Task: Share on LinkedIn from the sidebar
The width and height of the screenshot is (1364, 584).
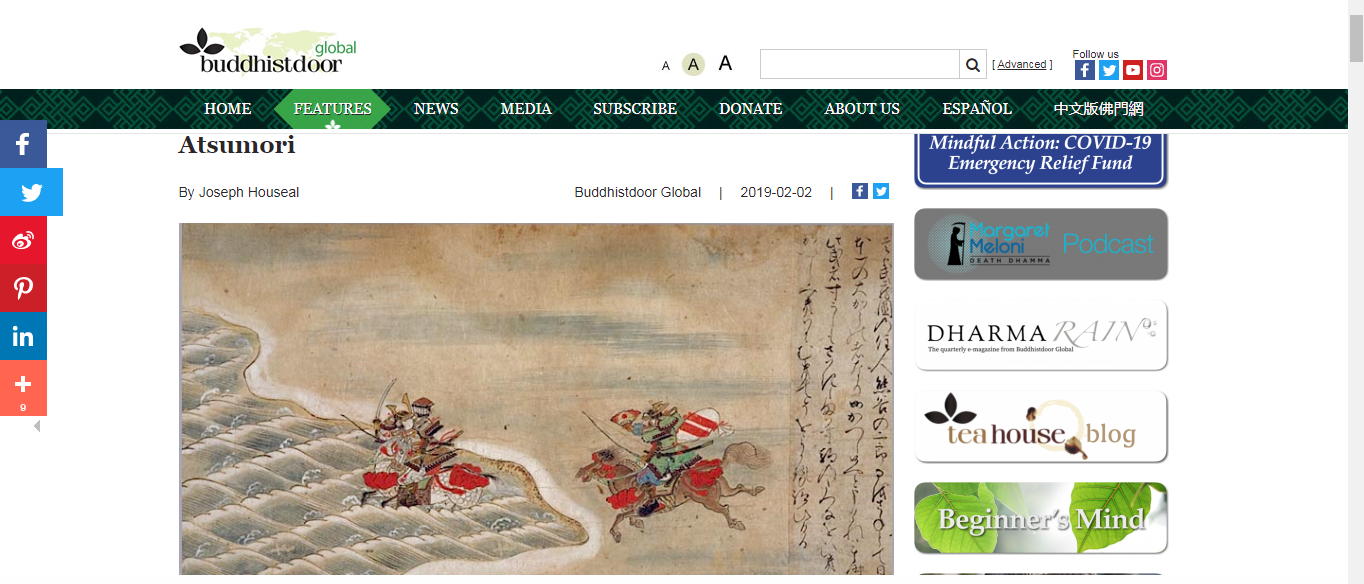Action: click(x=23, y=336)
